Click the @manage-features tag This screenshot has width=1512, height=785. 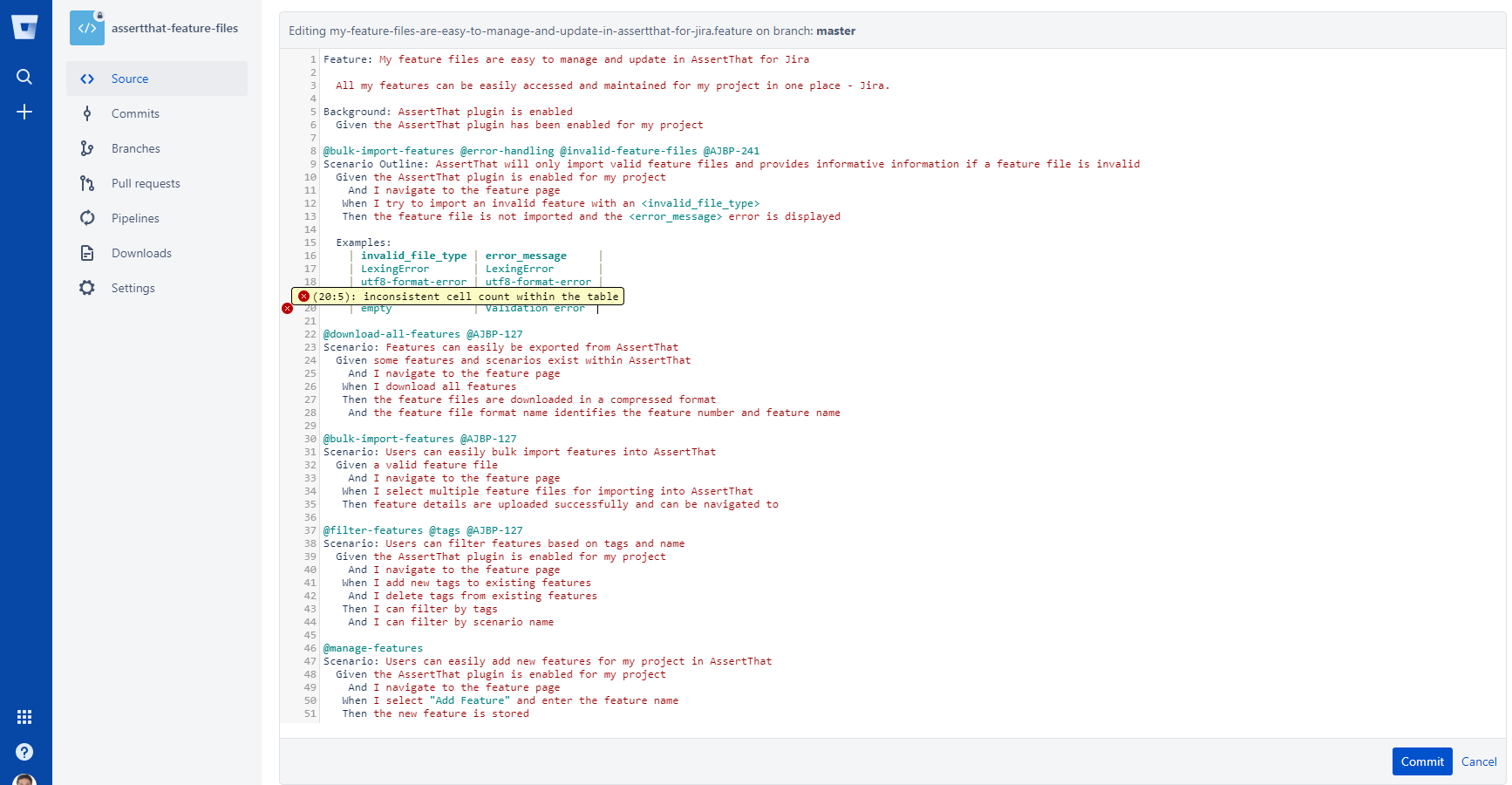point(373,648)
